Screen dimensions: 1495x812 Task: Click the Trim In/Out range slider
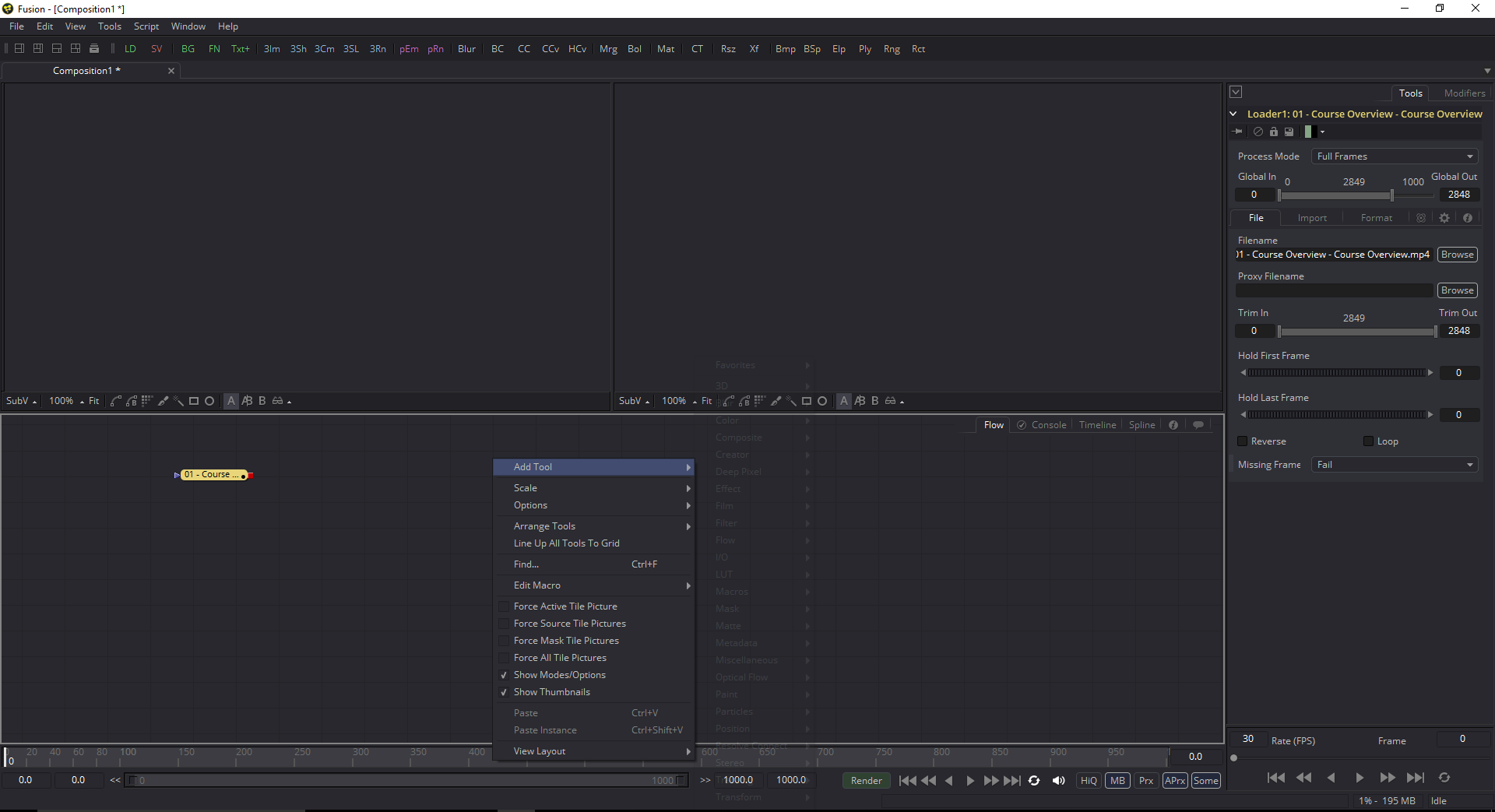(x=1357, y=332)
